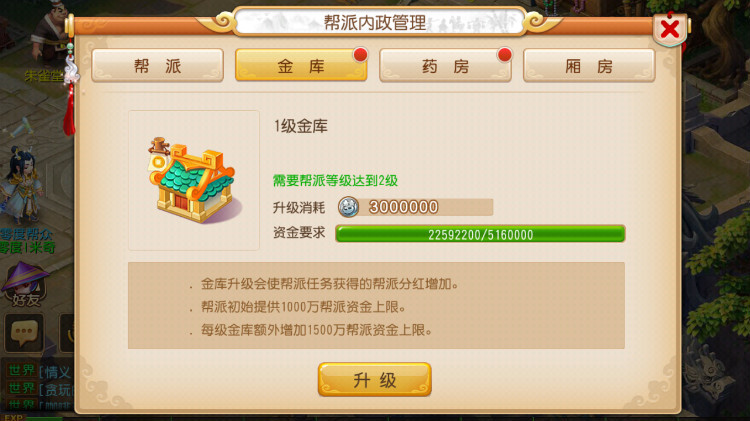Open the 帮派 tab
This screenshot has height=421, width=750.
[x=157, y=66]
